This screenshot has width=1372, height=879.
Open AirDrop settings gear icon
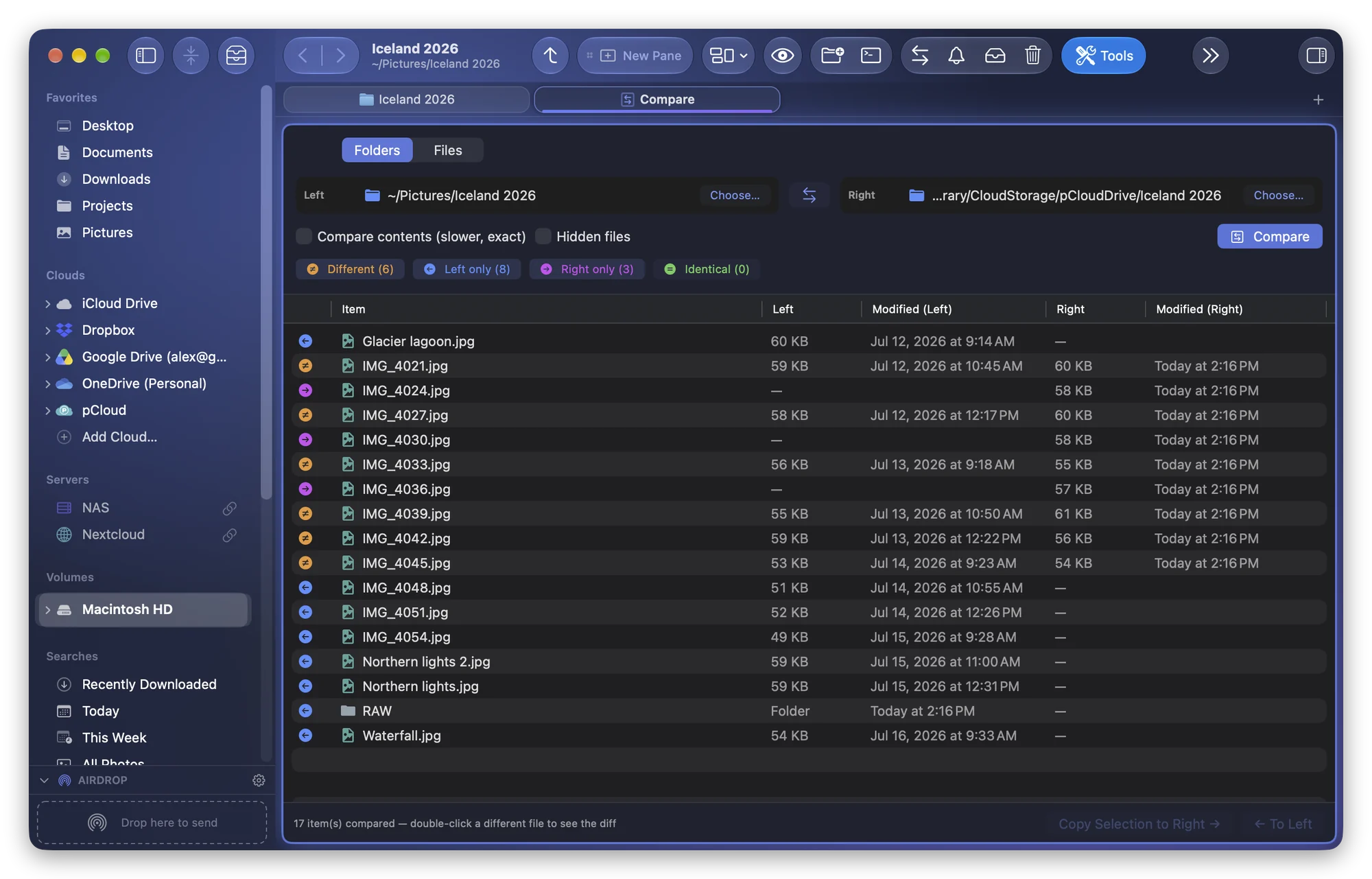(x=259, y=780)
